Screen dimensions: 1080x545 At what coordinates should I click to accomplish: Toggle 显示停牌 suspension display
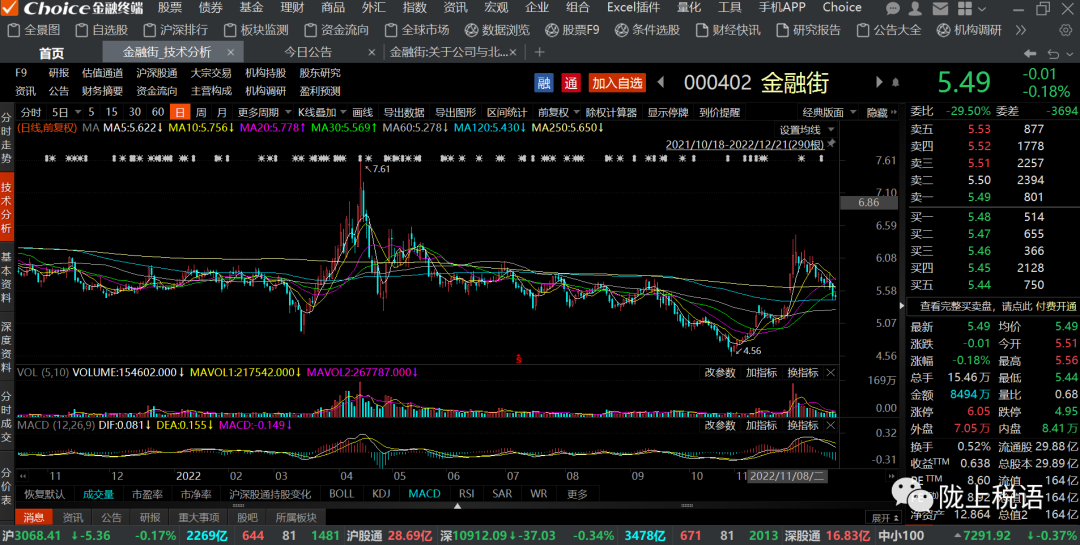[668, 112]
